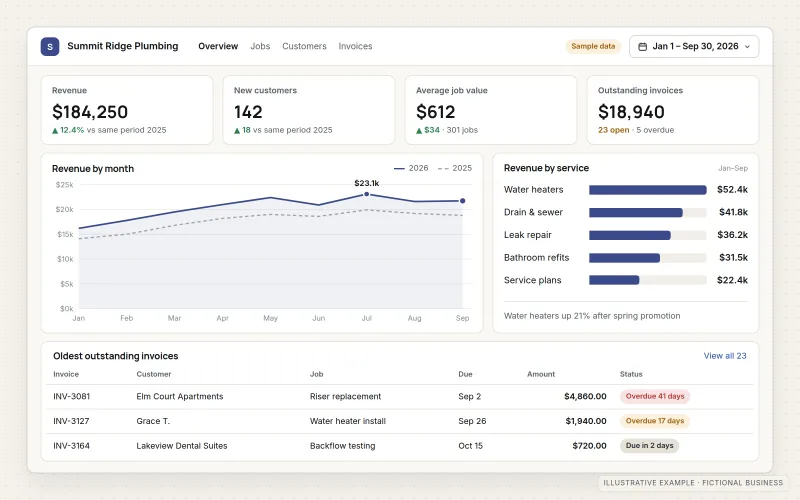This screenshot has width=800, height=500.
Task: Open the Revenue $184,250 card
Action: (x=127, y=110)
